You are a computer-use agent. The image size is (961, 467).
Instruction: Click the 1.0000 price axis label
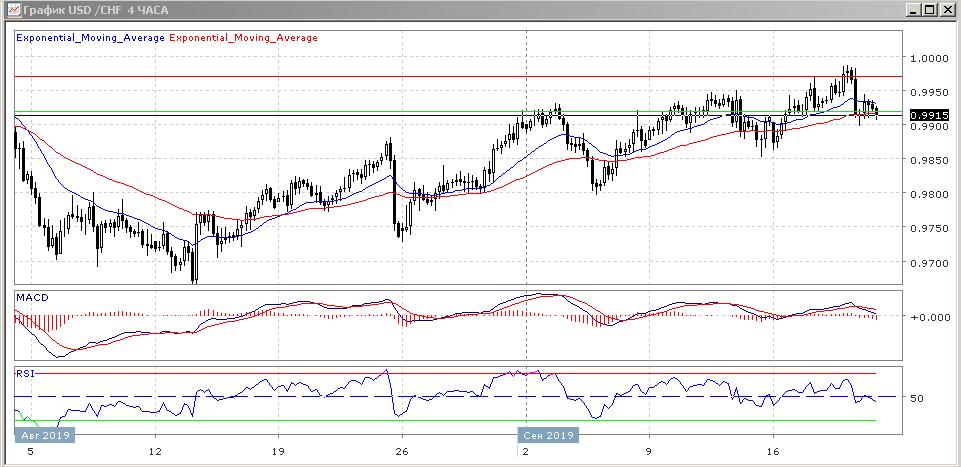[930, 58]
